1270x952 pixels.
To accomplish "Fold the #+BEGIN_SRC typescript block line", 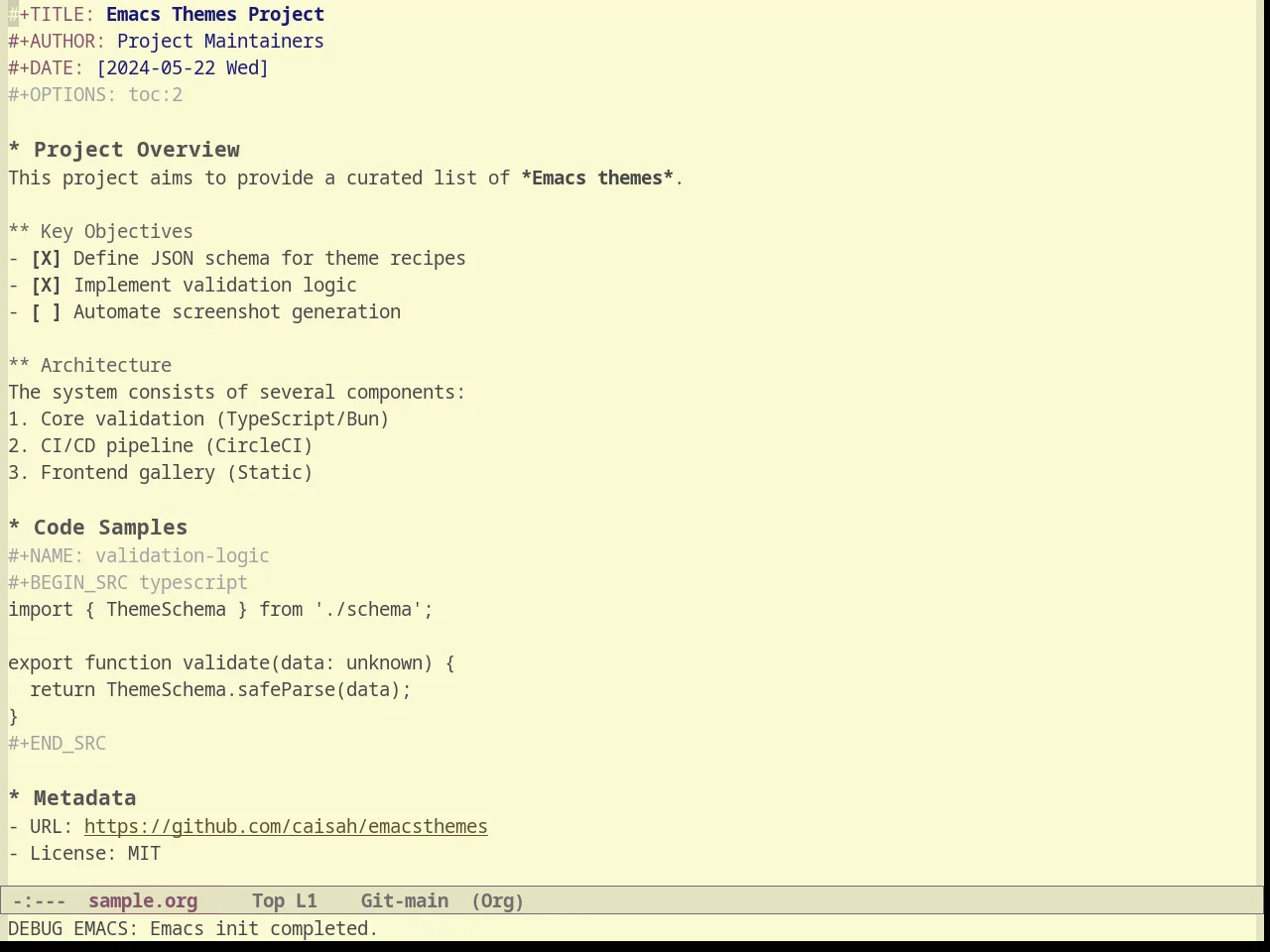I will click(x=128, y=583).
